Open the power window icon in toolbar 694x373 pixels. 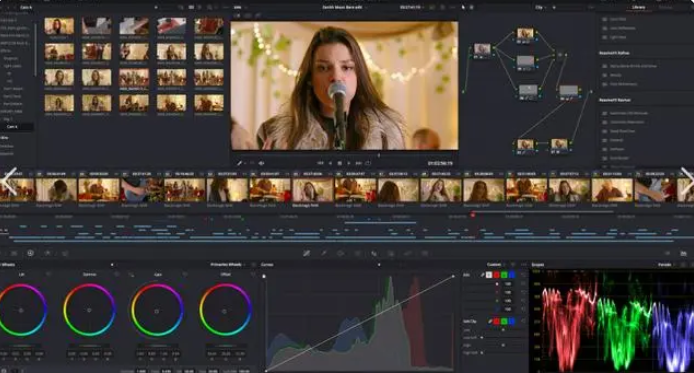pyautogui.click(x=340, y=254)
